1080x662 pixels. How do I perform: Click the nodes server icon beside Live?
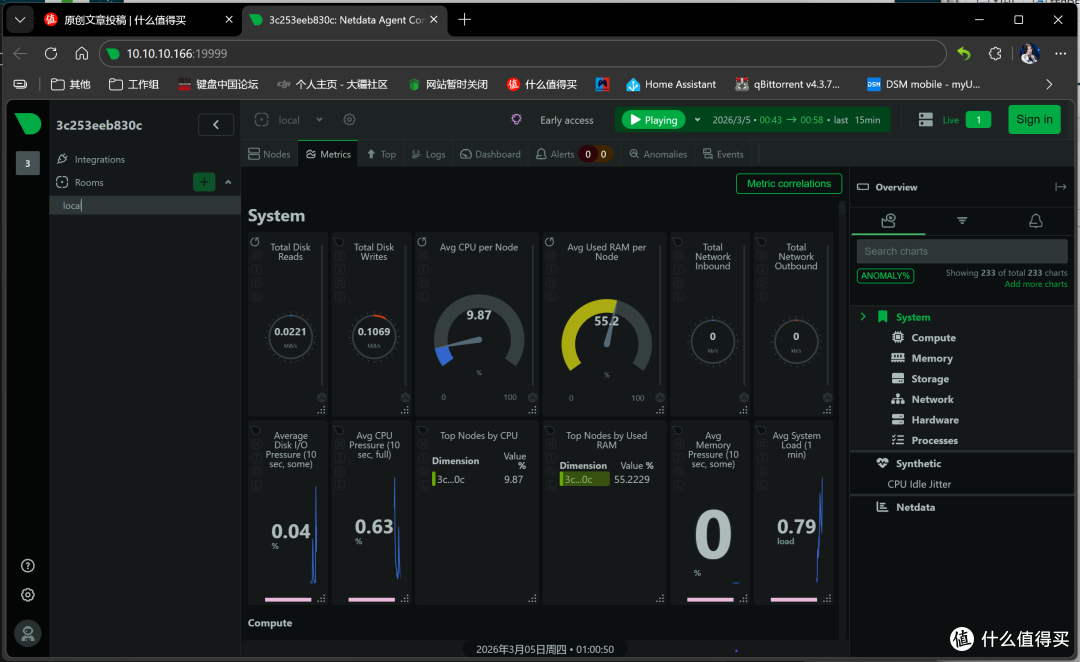pyautogui.click(x=926, y=120)
